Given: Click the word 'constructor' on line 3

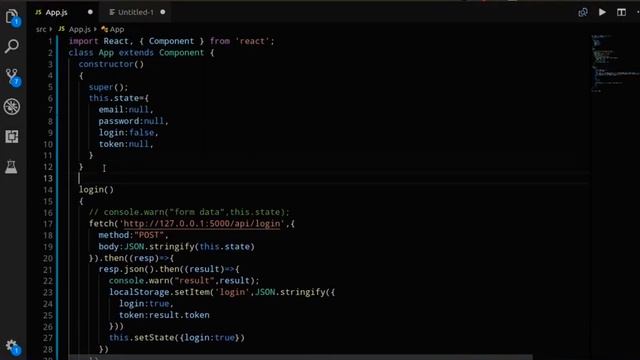Looking at the screenshot, I should pos(106,64).
